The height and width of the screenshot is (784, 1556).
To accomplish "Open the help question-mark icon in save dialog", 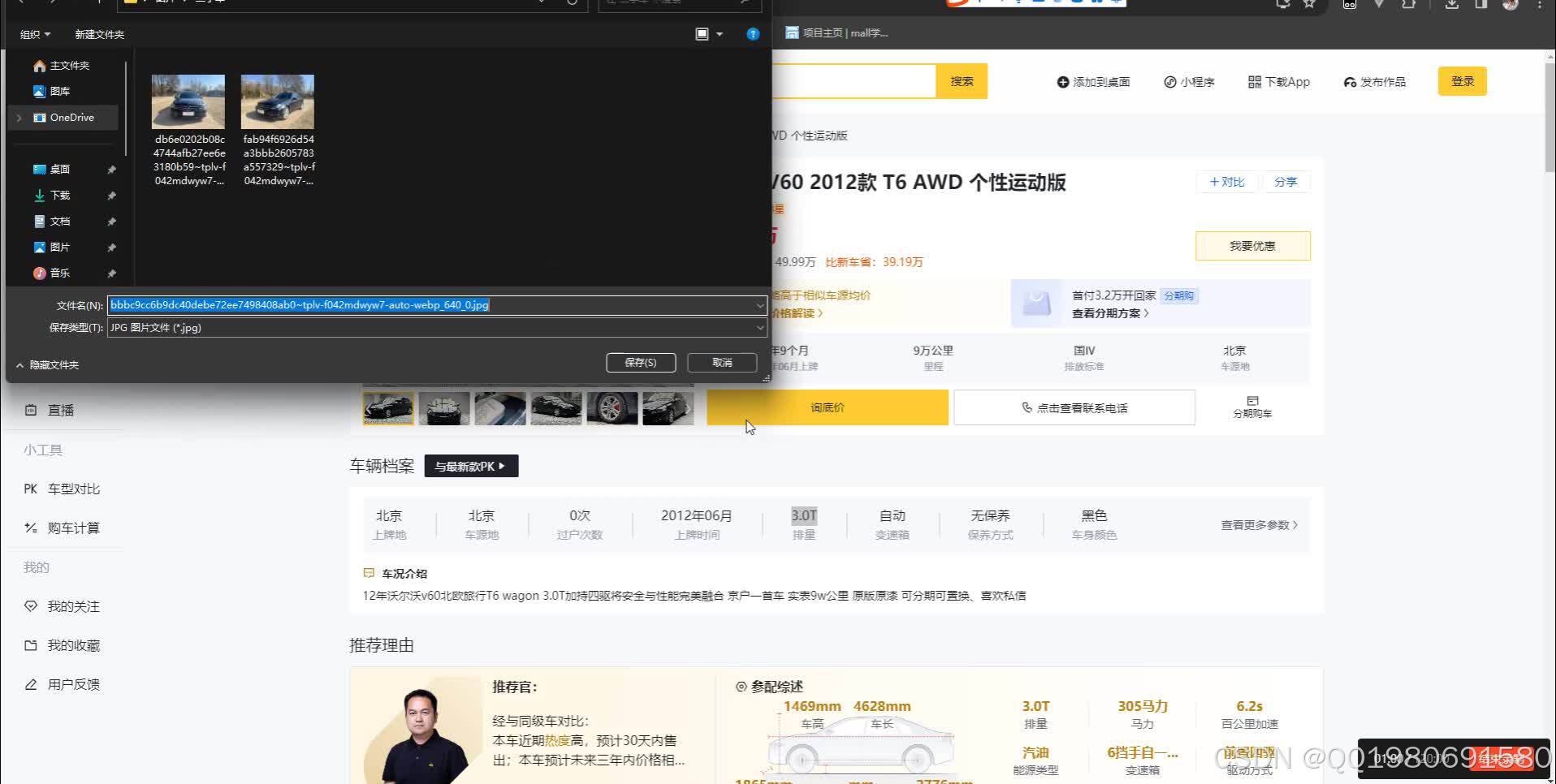I will 752,34.
